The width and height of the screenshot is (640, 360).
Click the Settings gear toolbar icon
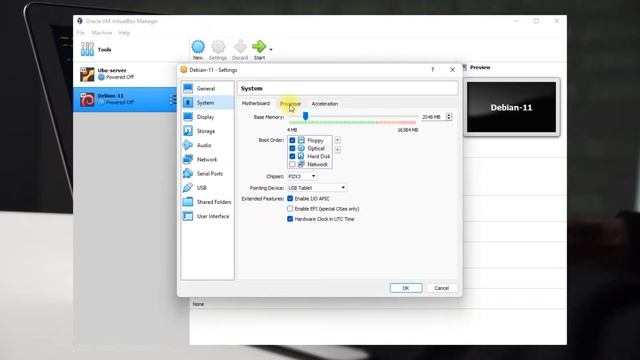coord(218,47)
